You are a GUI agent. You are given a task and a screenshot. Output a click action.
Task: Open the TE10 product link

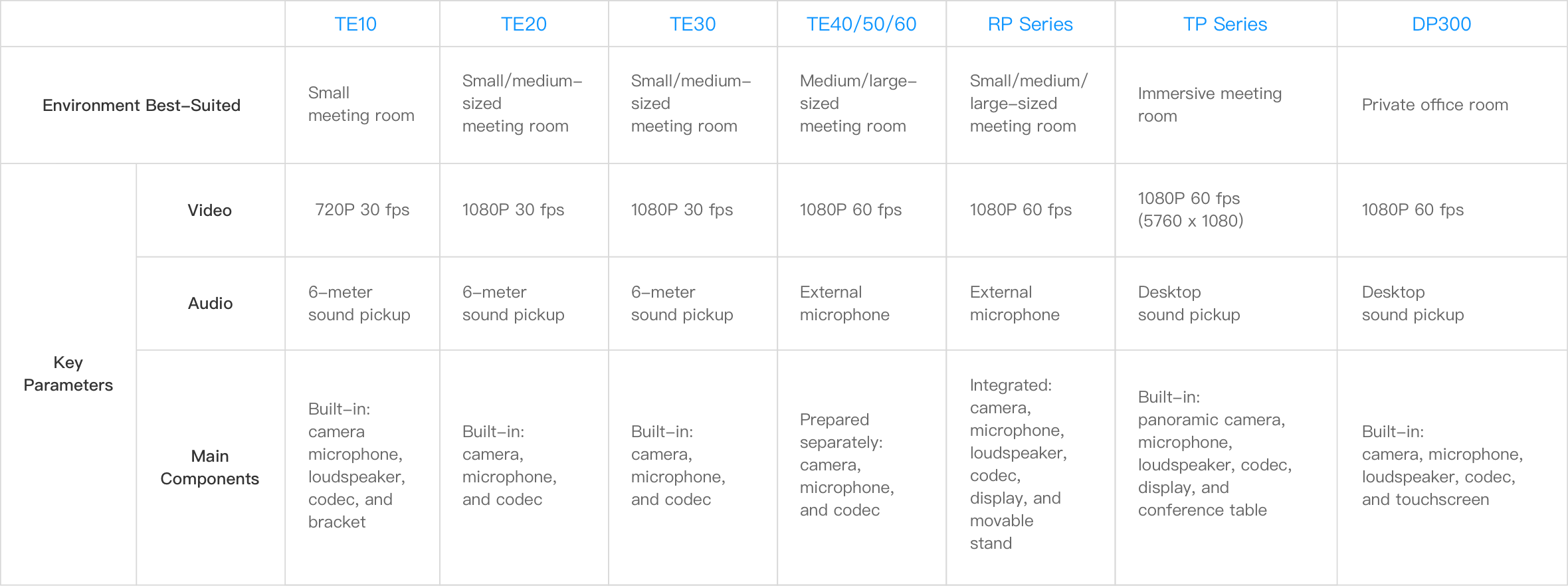(x=355, y=25)
